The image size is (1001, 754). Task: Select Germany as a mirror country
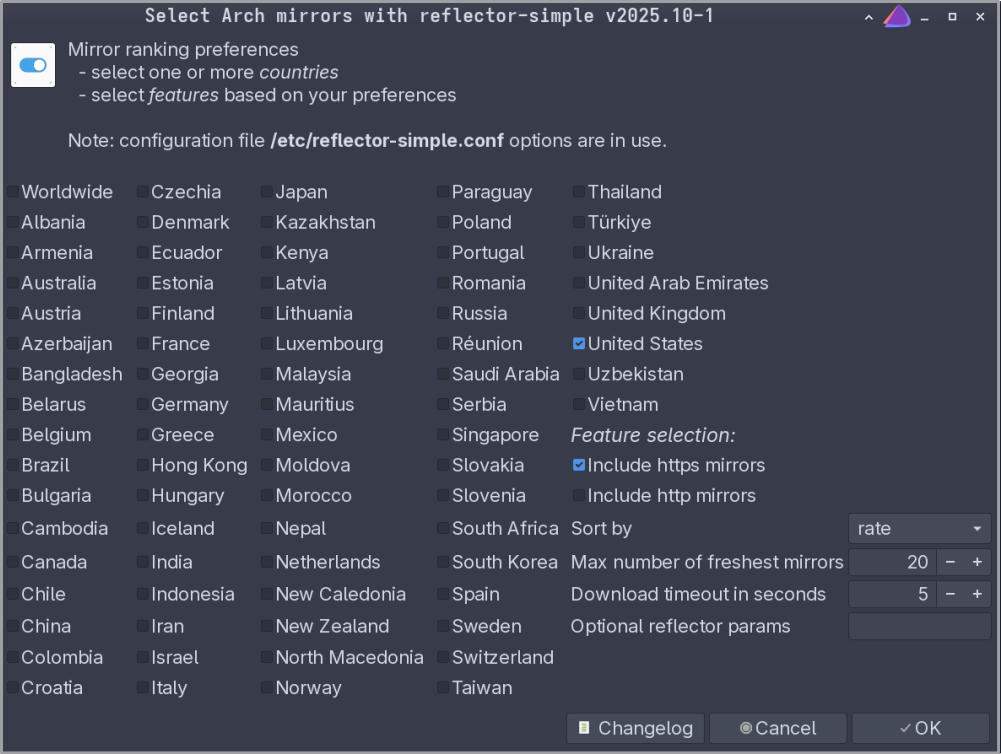pyautogui.click(x=143, y=404)
